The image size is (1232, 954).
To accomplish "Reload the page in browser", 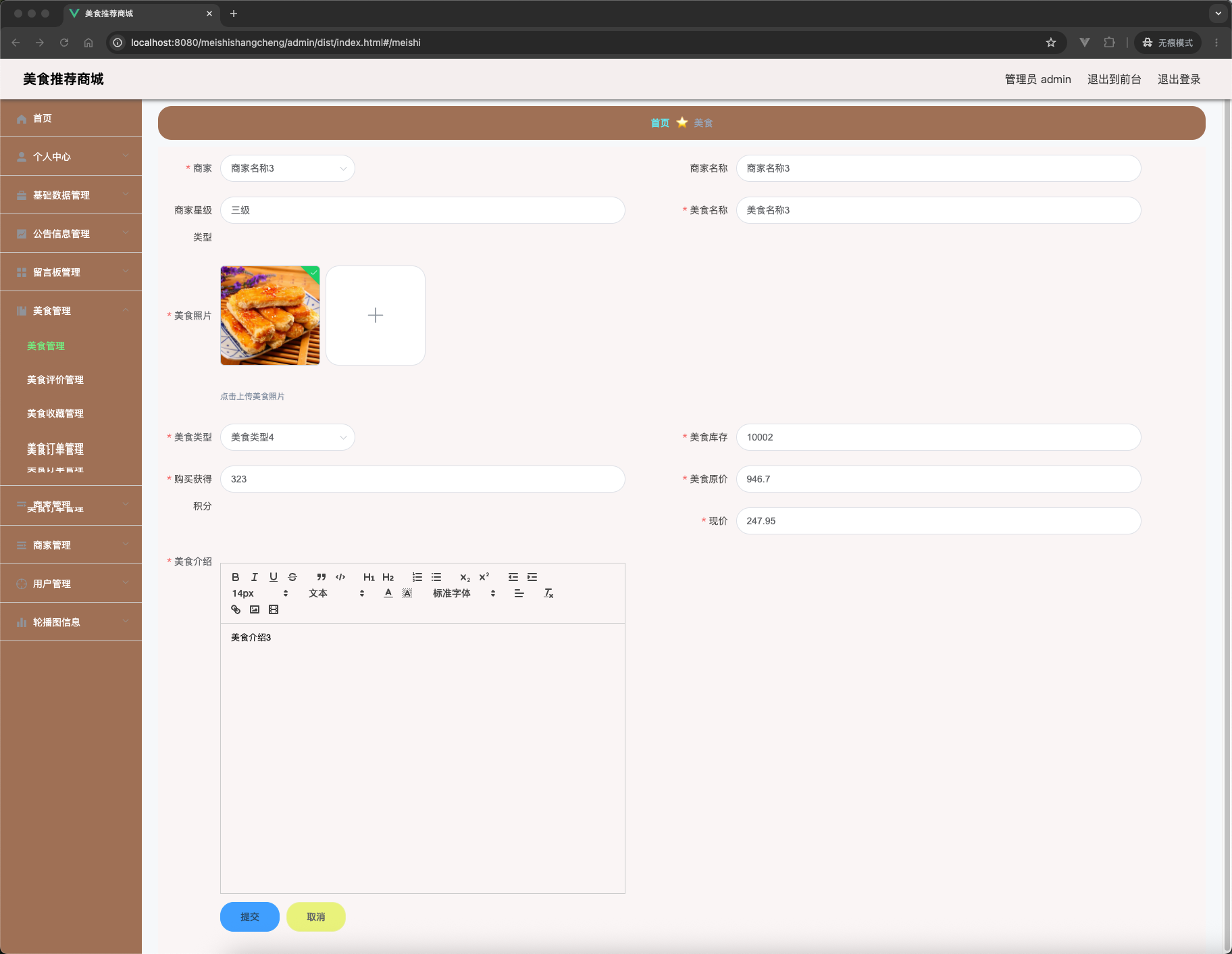I will point(64,43).
